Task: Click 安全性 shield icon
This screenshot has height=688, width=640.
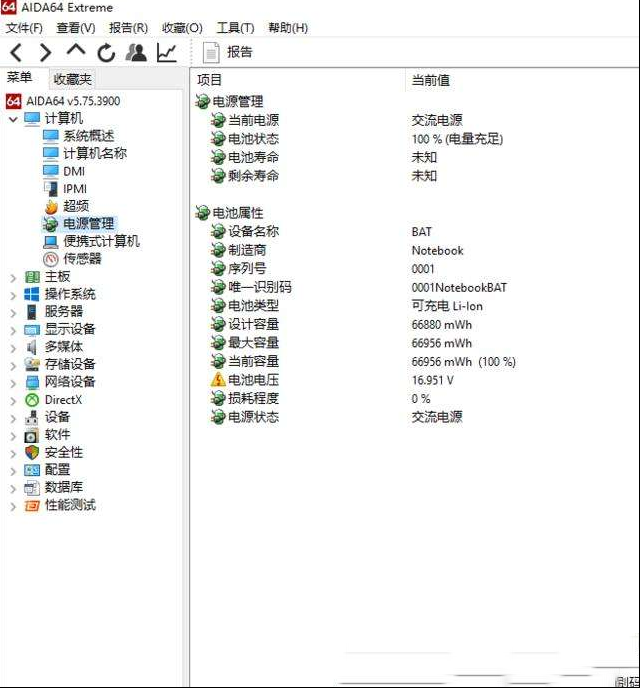Action: coord(32,452)
